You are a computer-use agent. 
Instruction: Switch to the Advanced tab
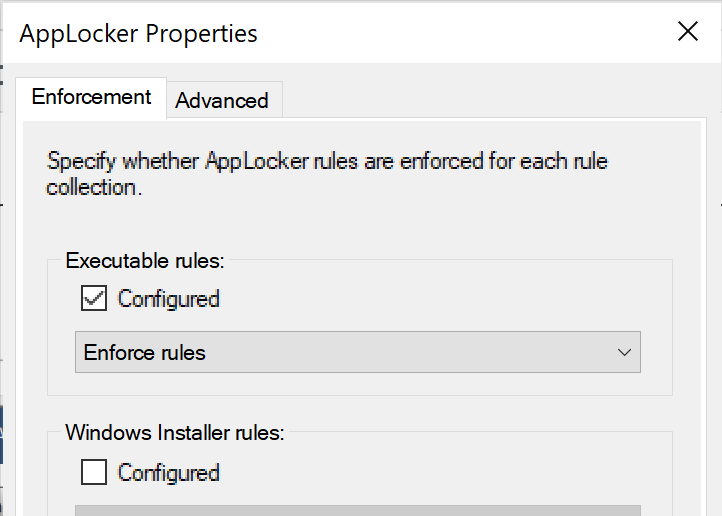tap(222, 100)
